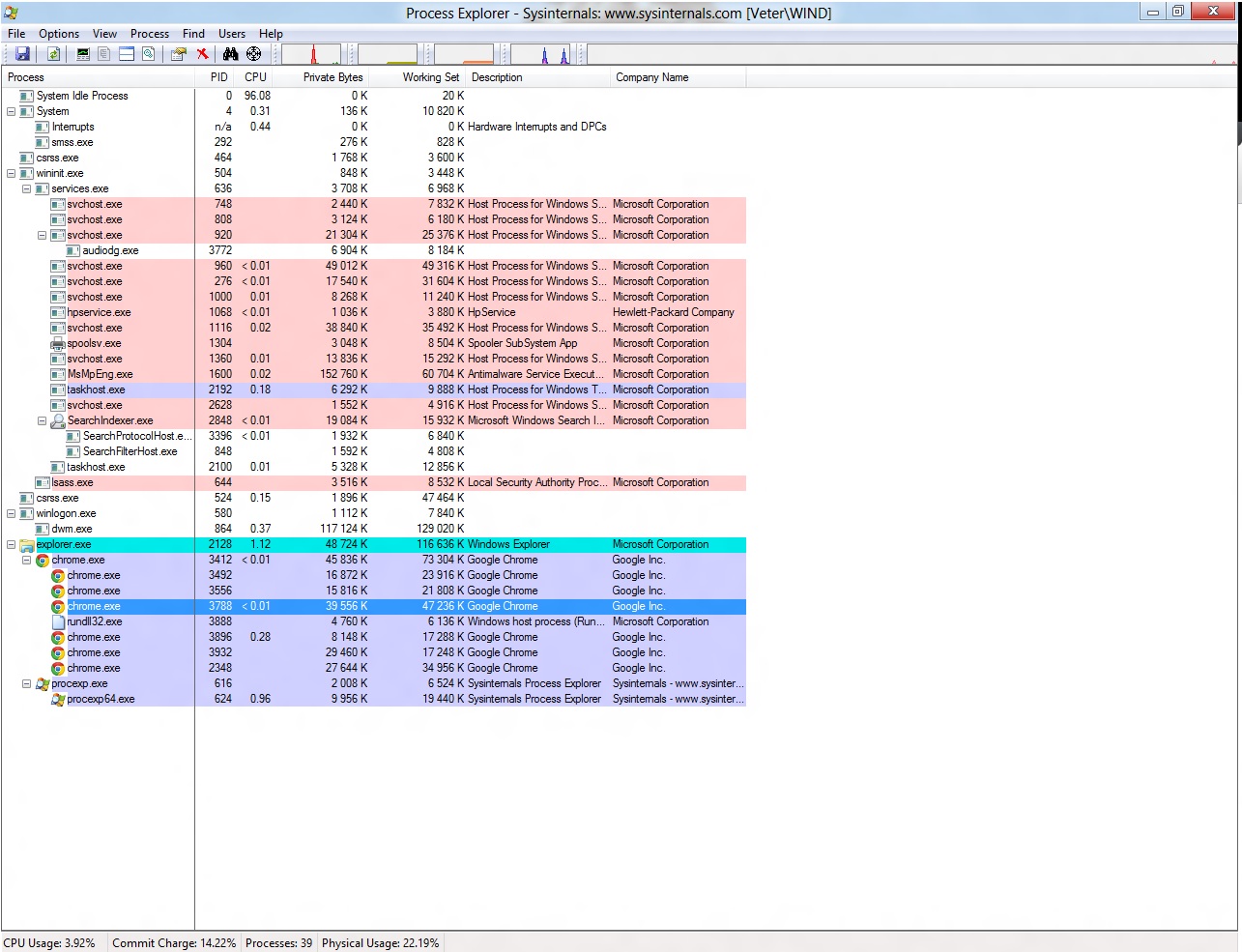Click the View DLLs/Handles toolbar icon
This screenshot has height=952, width=1242.
pyautogui.click(x=149, y=54)
